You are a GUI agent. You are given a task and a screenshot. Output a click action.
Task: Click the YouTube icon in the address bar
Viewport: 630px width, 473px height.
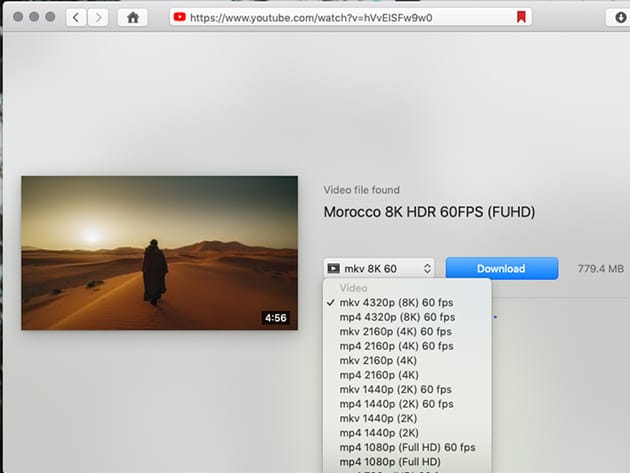[179, 17]
